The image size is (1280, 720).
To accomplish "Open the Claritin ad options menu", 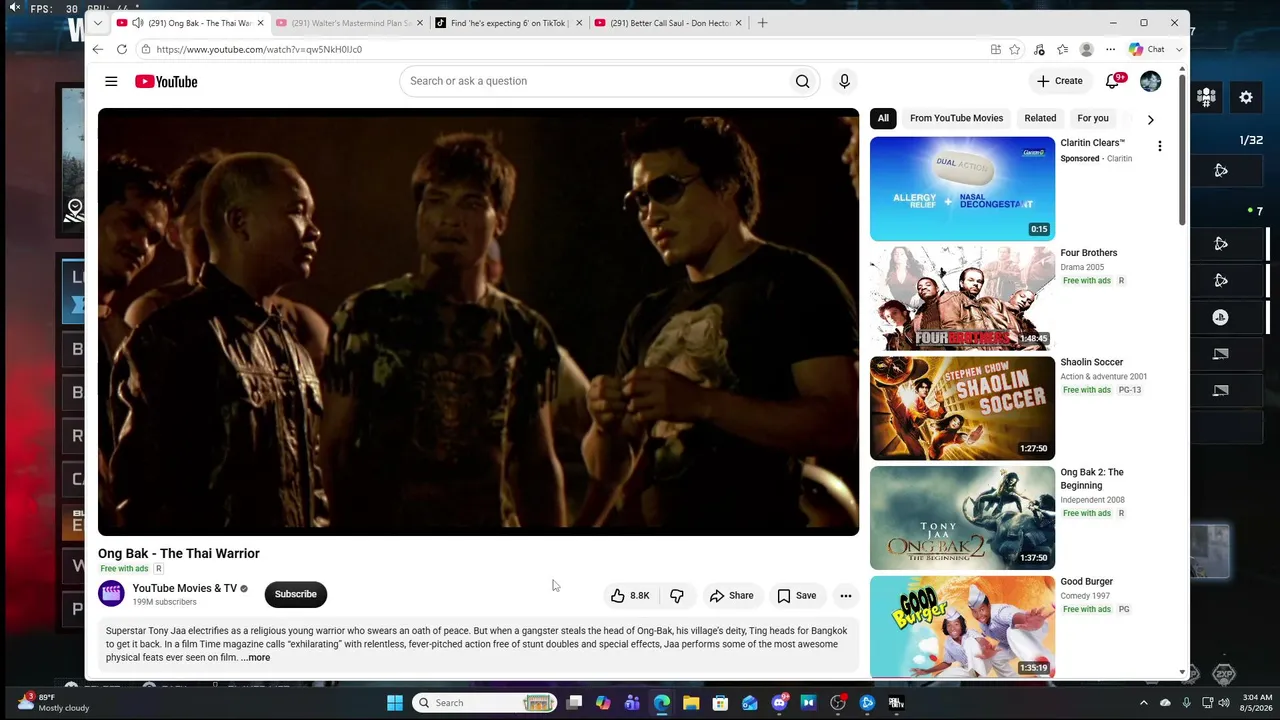I will pyautogui.click(x=1159, y=146).
